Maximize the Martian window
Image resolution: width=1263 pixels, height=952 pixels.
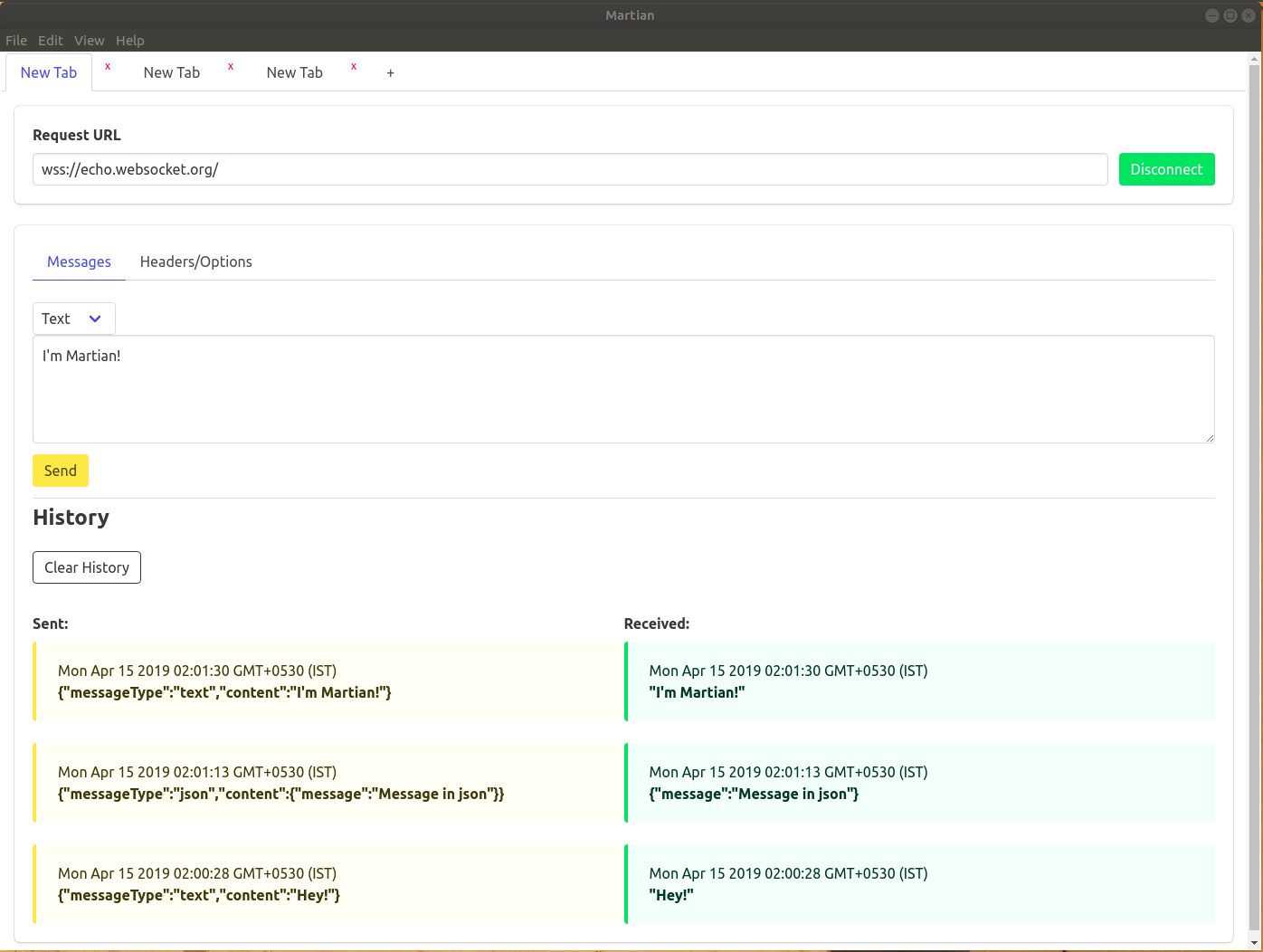1230,15
